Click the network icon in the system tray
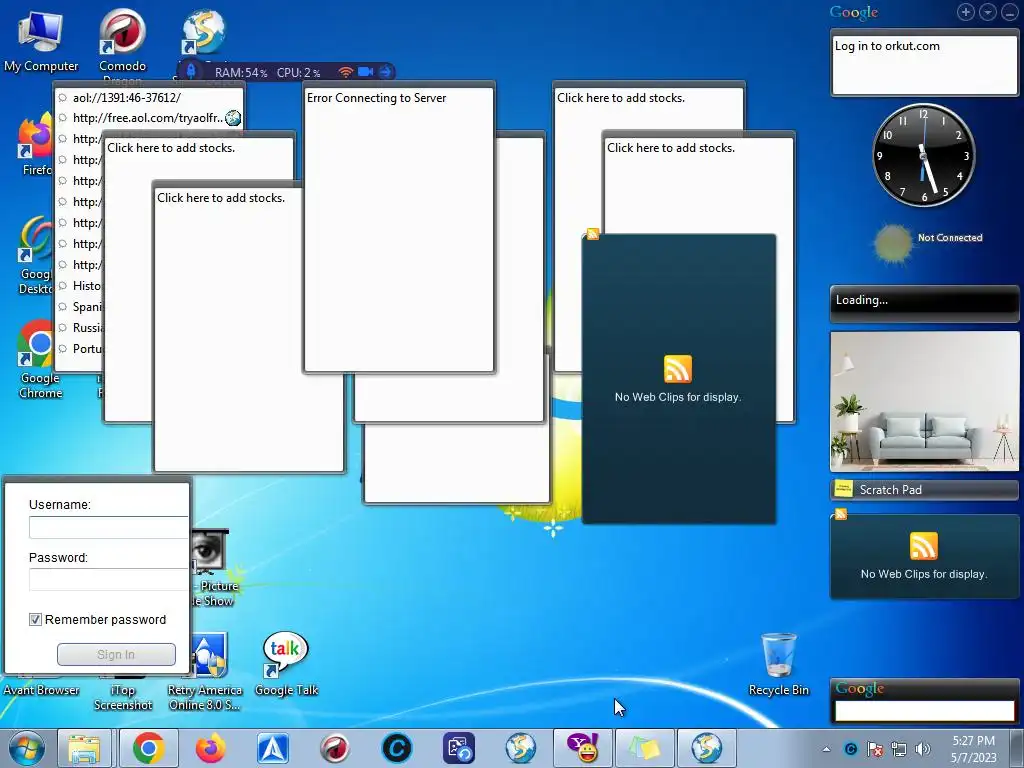The width and height of the screenshot is (1024, 768). click(899, 749)
